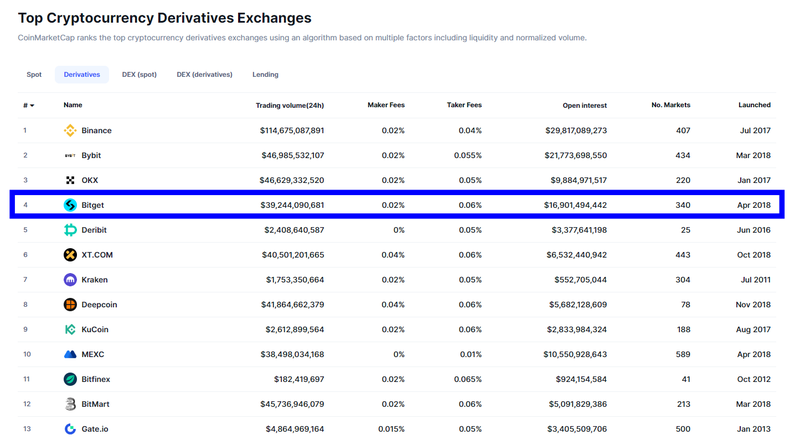This screenshot has height=440, width=800.
Task: Click the KuCoin exchange logo icon
Action: pyautogui.click(x=70, y=330)
